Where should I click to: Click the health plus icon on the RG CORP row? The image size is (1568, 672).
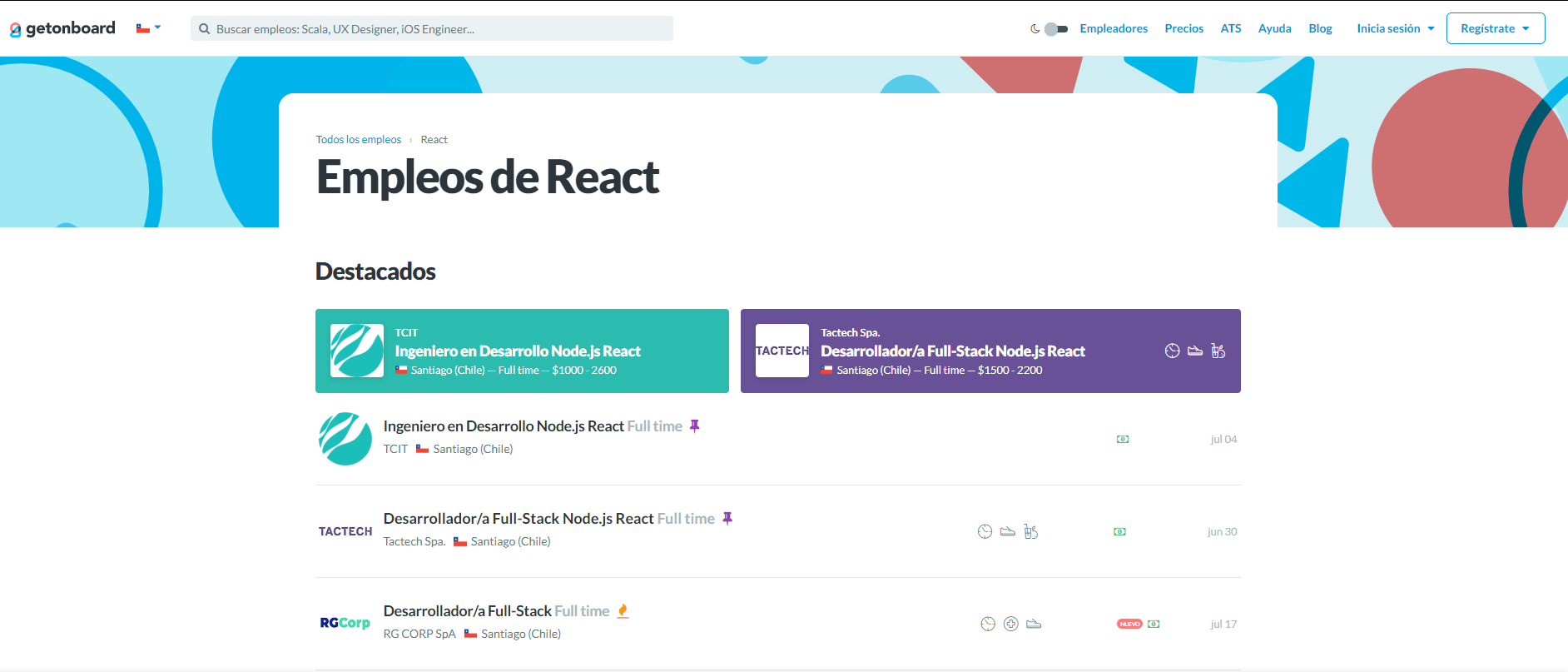(1011, 624)
